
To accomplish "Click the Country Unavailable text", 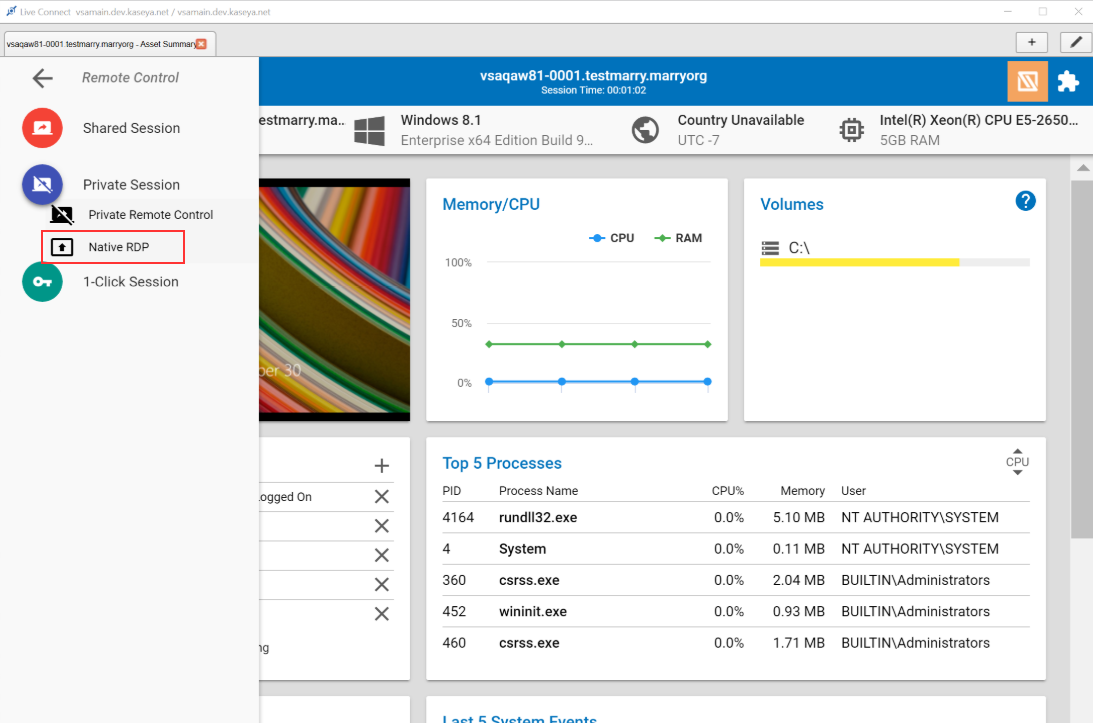I will [x=740, y=120].
